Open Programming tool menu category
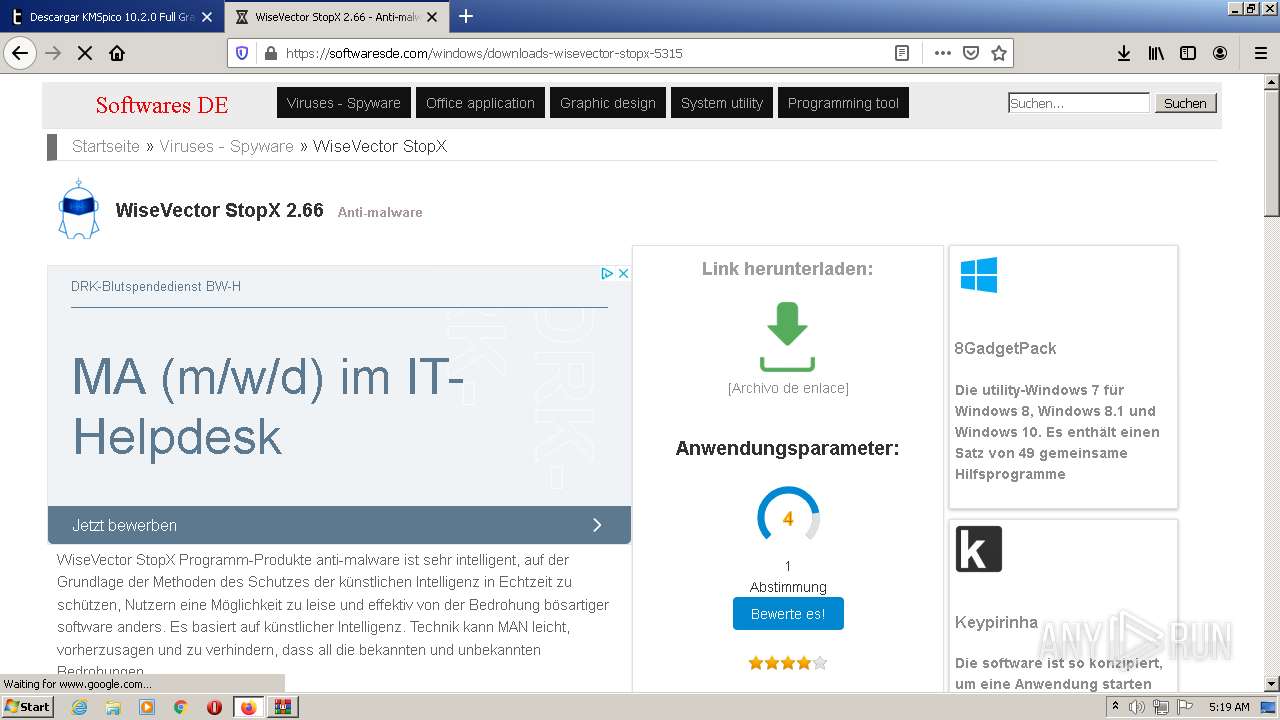This screenshot has width=1280, height=720. pos(843,103)
